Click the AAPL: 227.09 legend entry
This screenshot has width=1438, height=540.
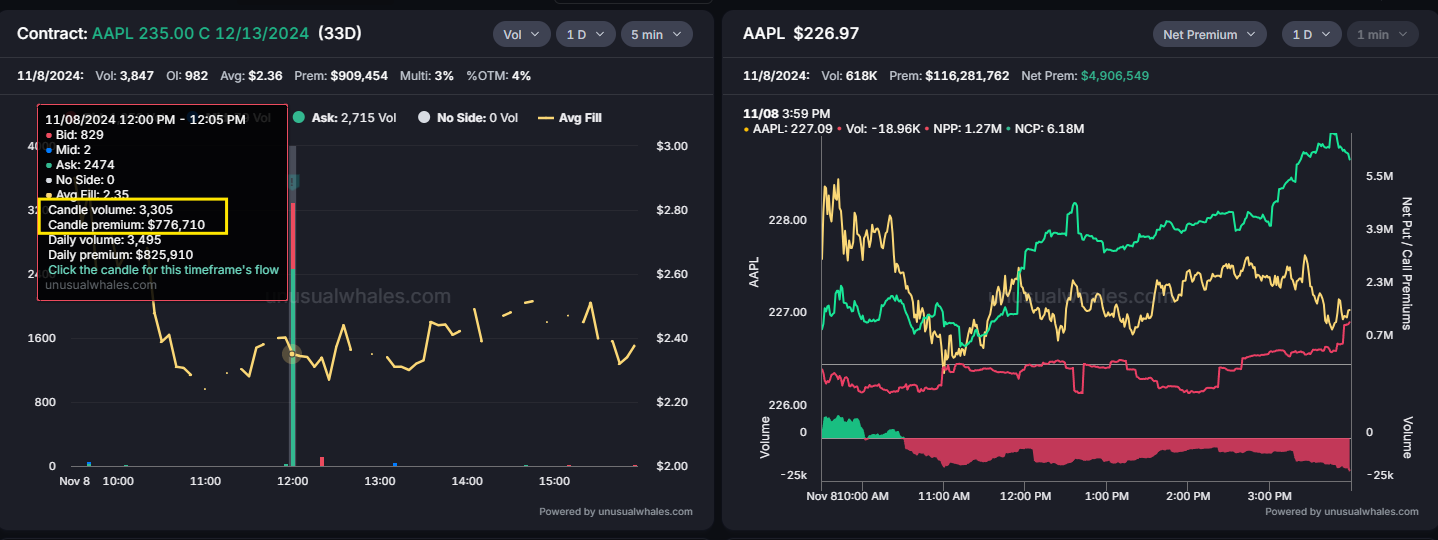click(788, 129)
